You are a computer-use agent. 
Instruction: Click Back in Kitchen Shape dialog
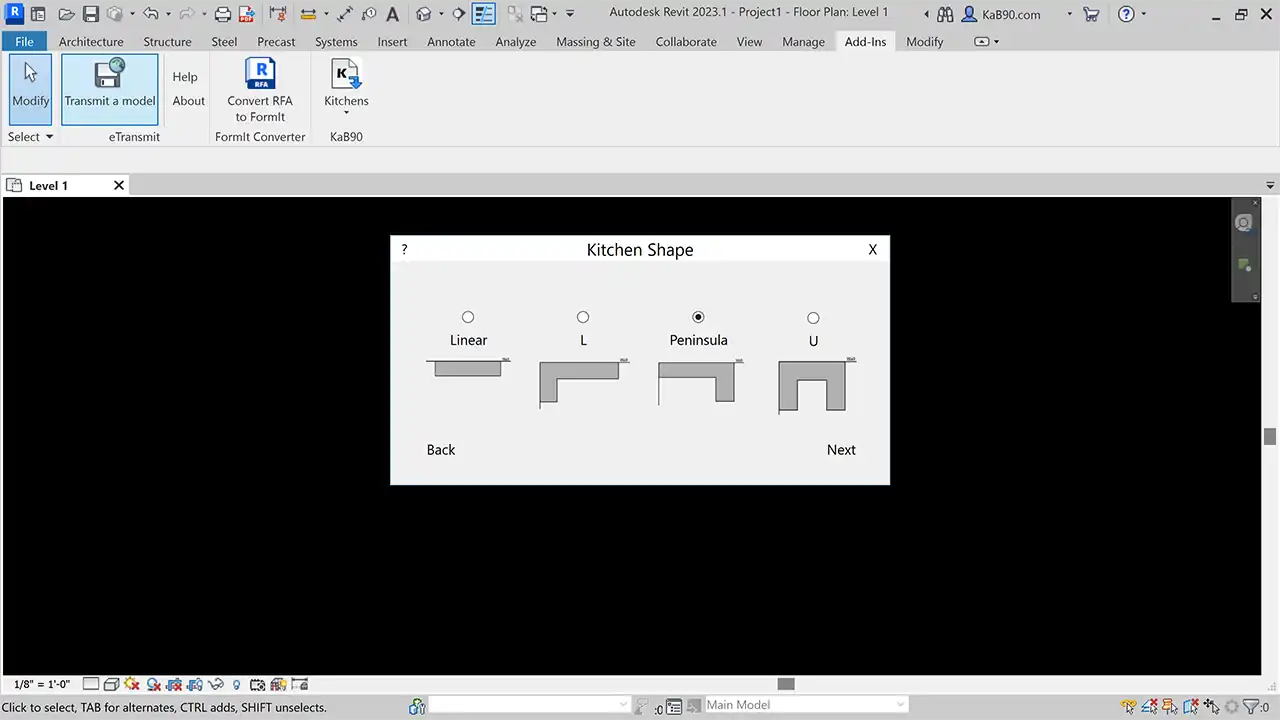tap(440, 450)
